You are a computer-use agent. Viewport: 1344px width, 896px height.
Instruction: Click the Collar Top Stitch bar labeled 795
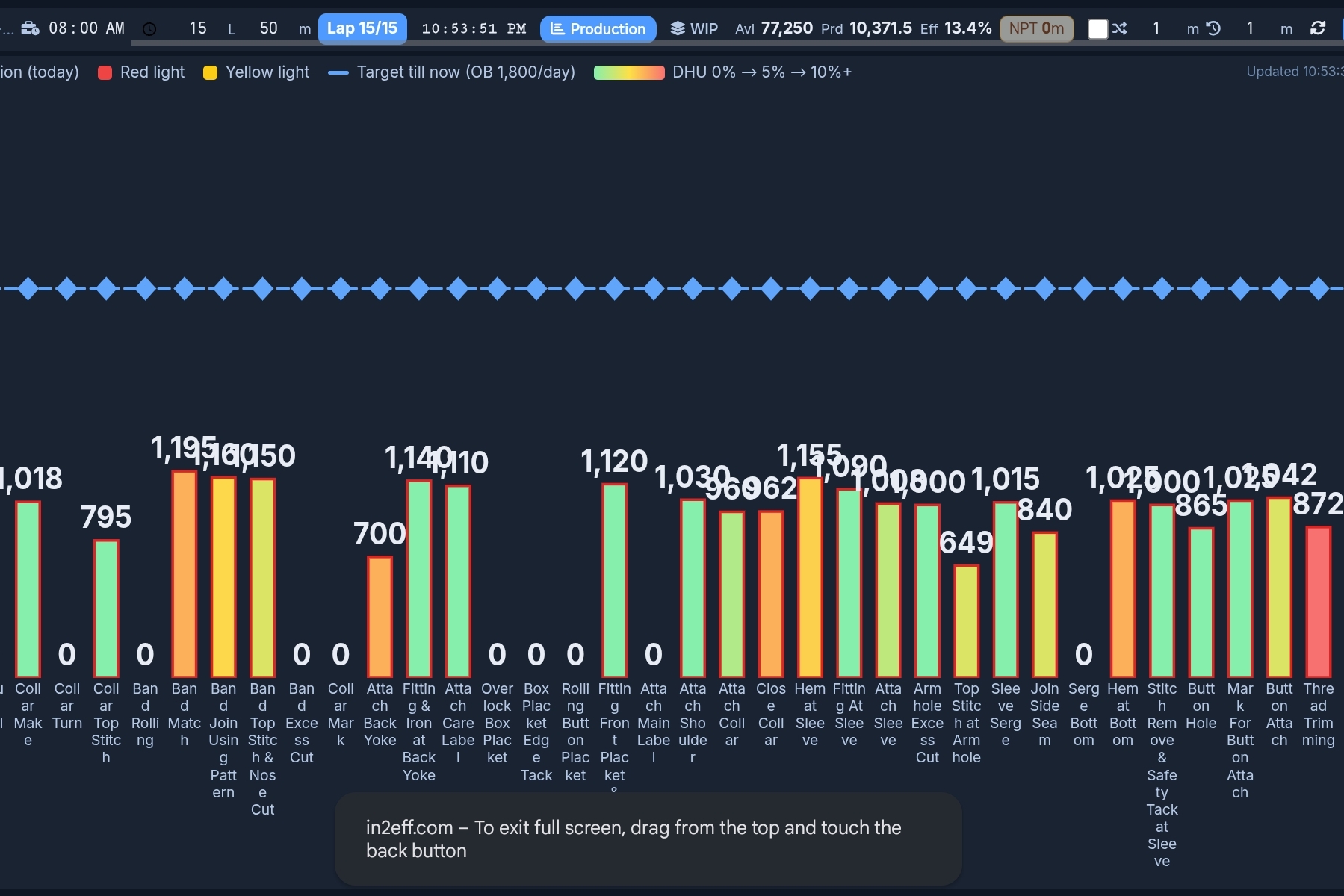coord(106,609)
